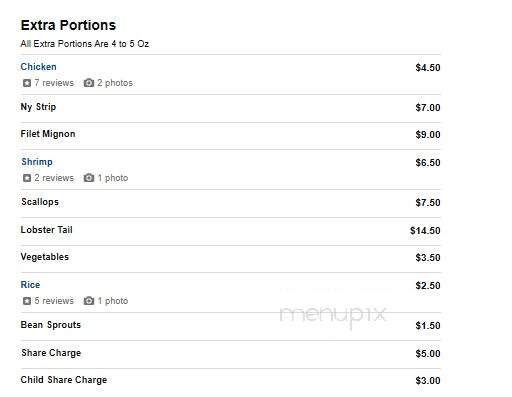The image size is (512, 397).
Task: Select the Lobster Tail menu row
Action: pos(230,231)
